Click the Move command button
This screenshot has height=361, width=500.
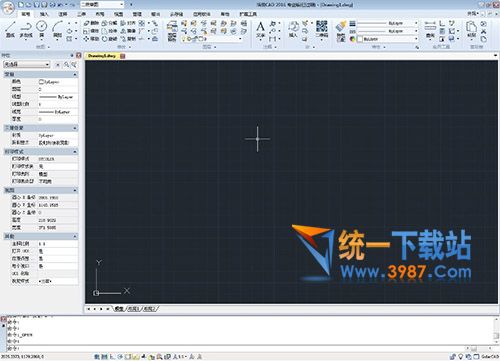click(x=91, y=39)
